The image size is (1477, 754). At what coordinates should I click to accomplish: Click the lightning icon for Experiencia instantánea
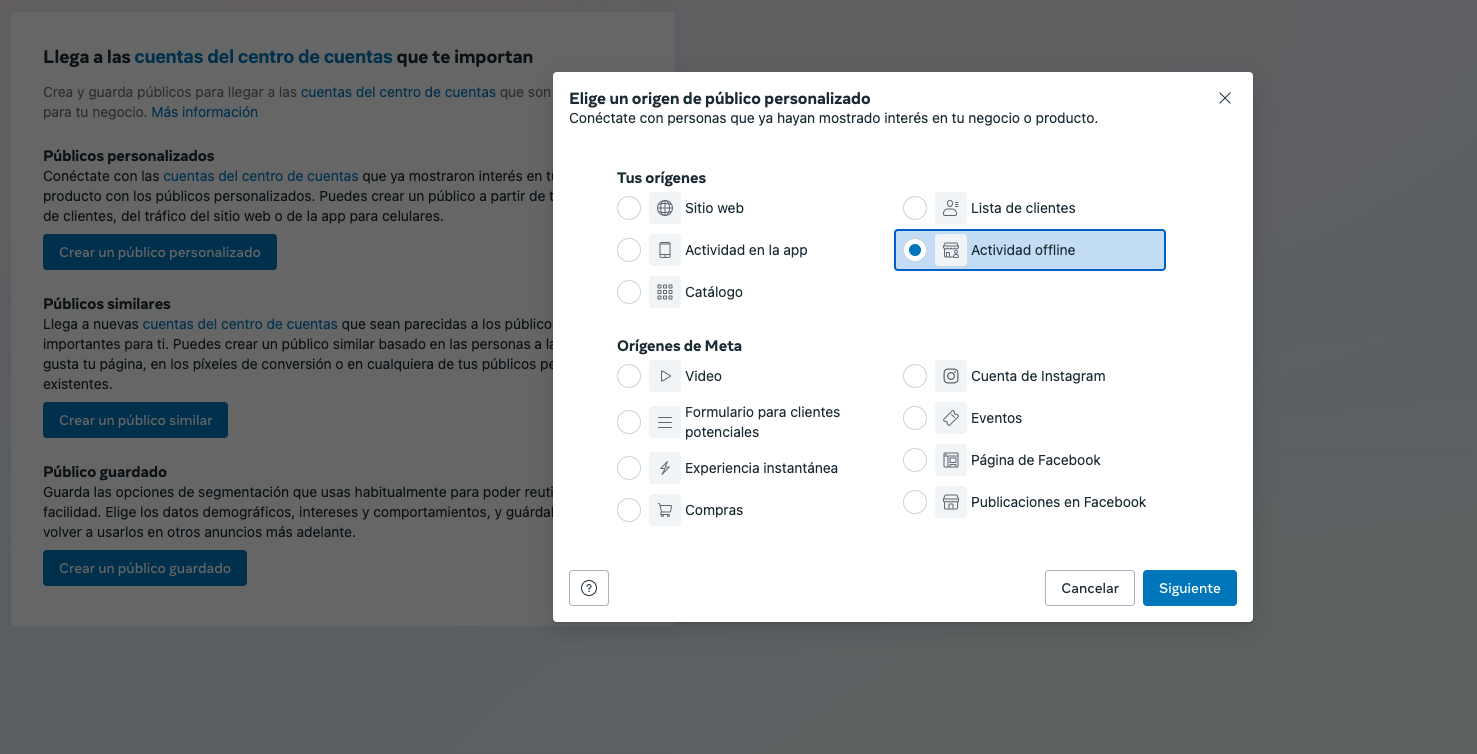tap(665, 468)
